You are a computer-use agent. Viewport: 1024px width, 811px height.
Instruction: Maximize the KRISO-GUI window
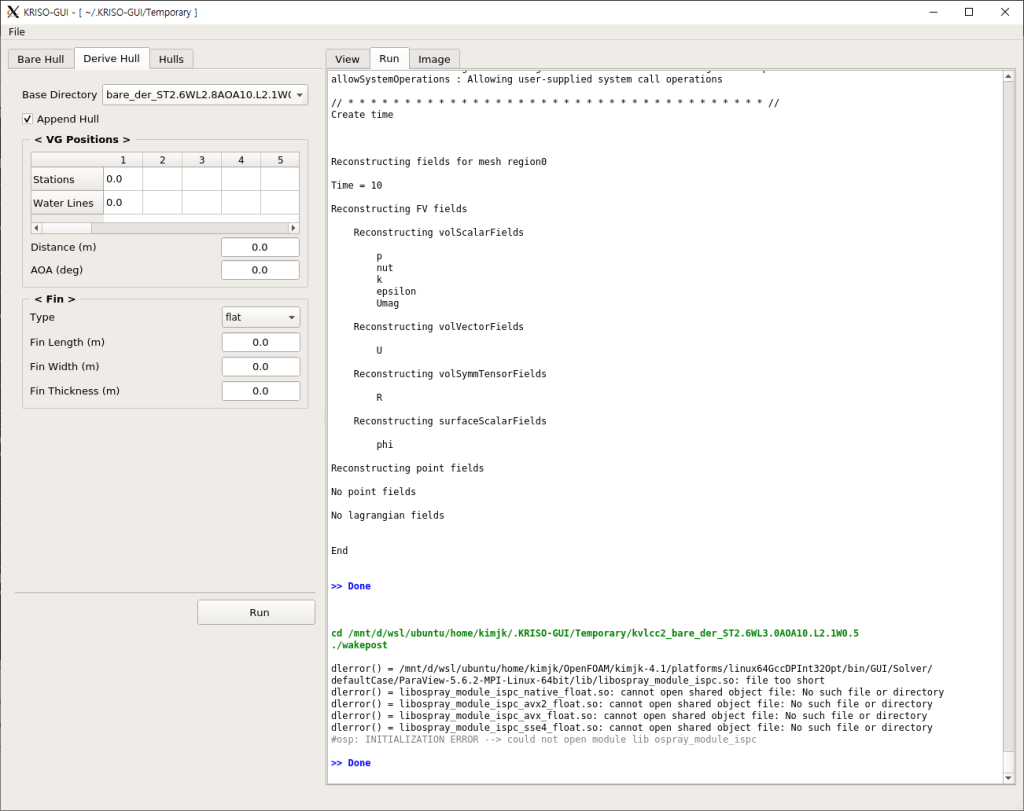(x=968, y=12)
